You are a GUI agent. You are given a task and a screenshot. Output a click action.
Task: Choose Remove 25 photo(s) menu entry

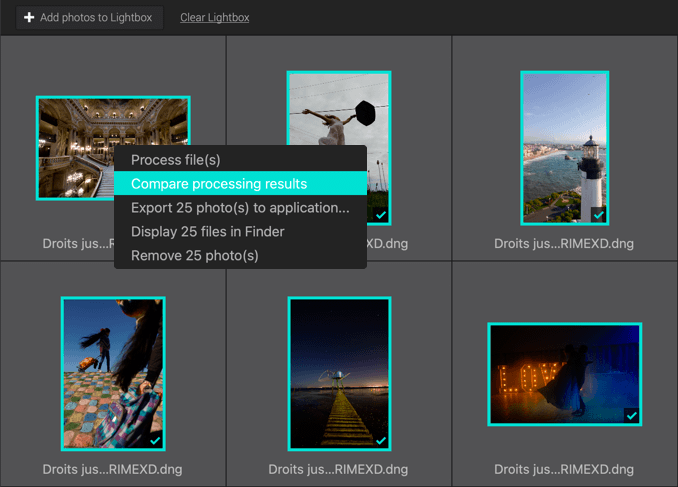coord(240,255)
